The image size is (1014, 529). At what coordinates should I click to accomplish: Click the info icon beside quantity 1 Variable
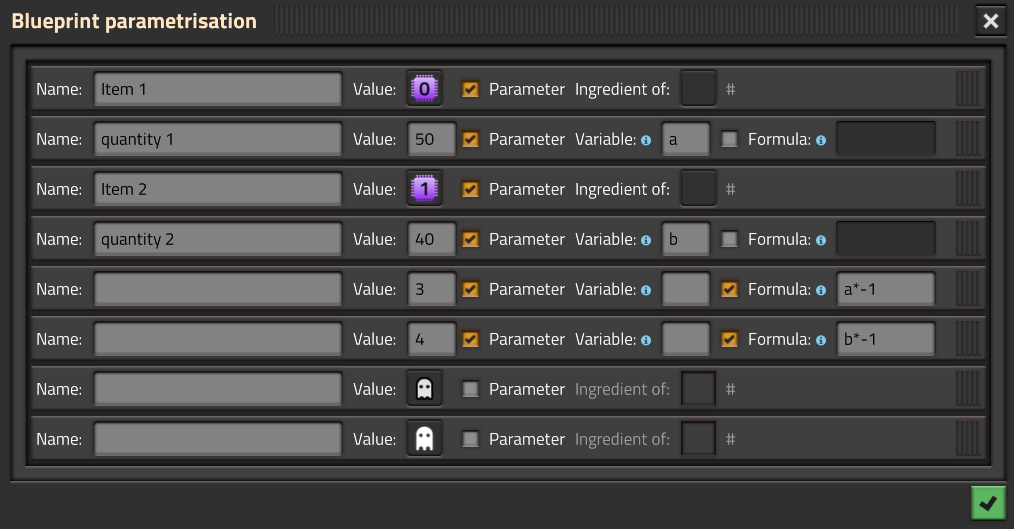click(x=646, y=140)
